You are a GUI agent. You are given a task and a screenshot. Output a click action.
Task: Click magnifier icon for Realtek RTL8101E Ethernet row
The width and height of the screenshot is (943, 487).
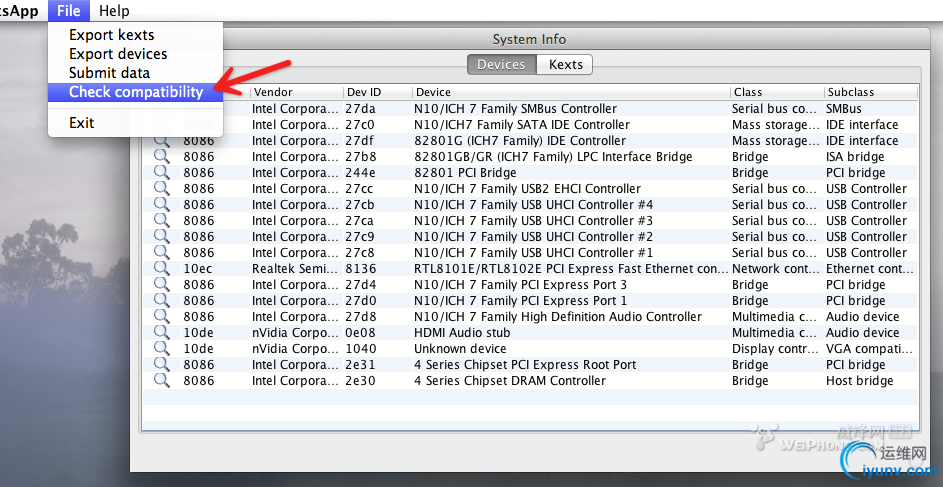point(161,268)
